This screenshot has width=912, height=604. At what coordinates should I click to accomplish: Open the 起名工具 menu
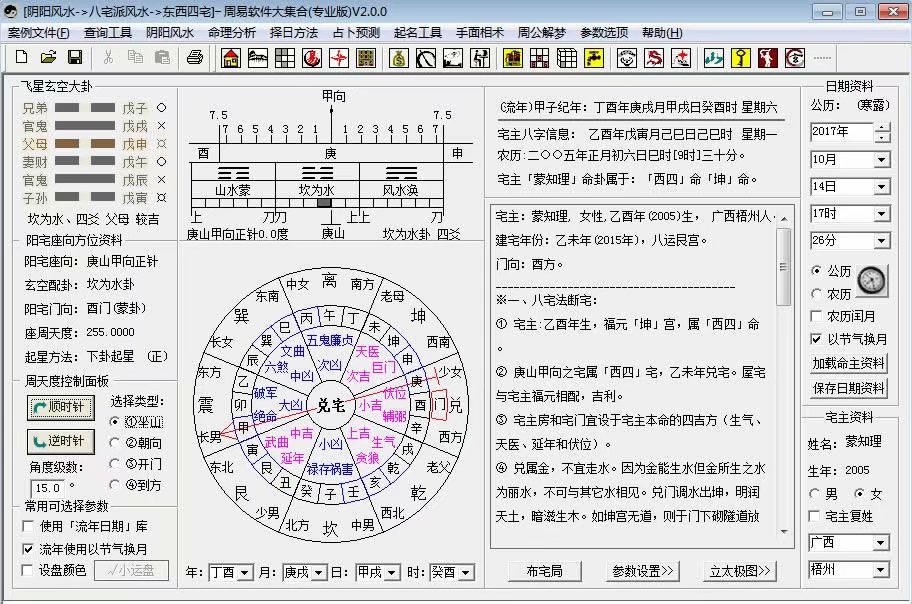[x=418, y=32]
